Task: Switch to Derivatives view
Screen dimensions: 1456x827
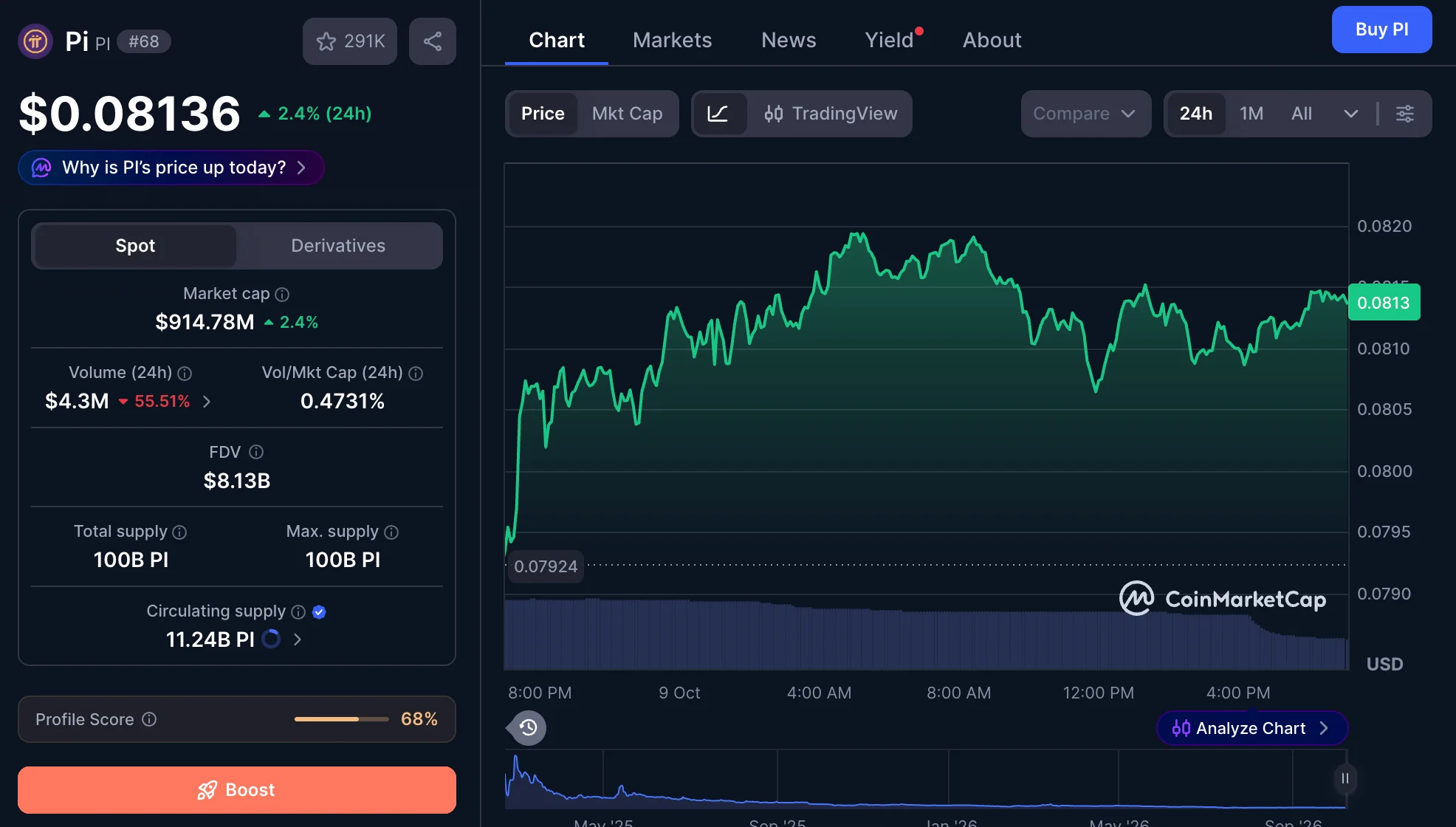Action: tap(338, 246)
